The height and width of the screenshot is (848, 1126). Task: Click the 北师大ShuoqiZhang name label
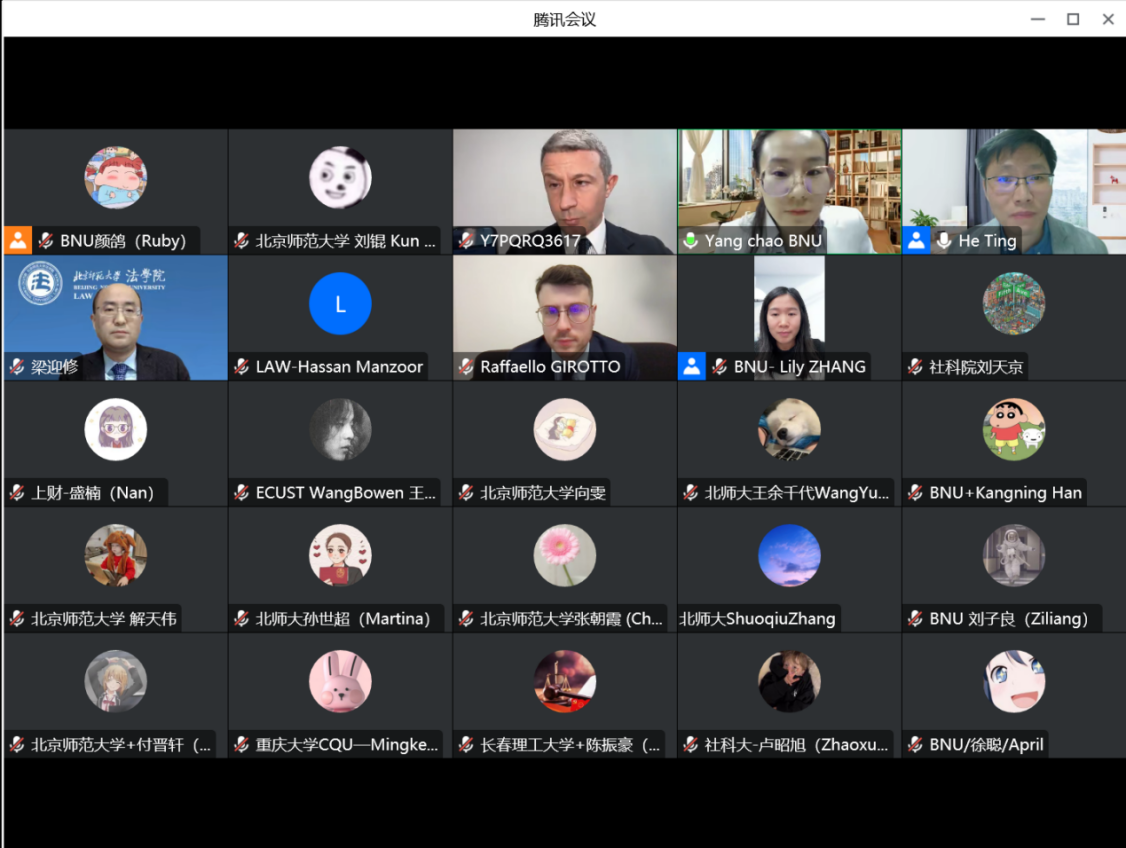click(758, 619)
